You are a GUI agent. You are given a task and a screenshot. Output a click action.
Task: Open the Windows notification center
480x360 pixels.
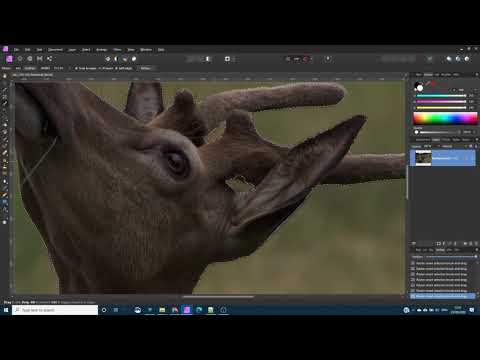coord(472,310)
